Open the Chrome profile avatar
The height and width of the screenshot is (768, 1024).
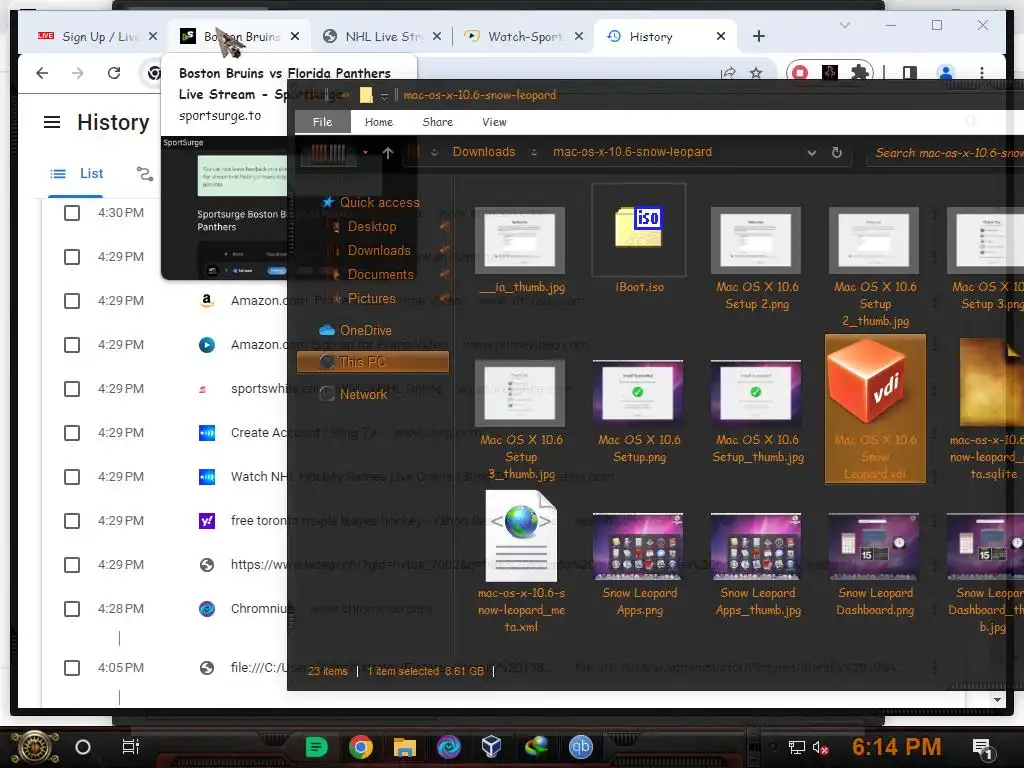tap(946, 72)
